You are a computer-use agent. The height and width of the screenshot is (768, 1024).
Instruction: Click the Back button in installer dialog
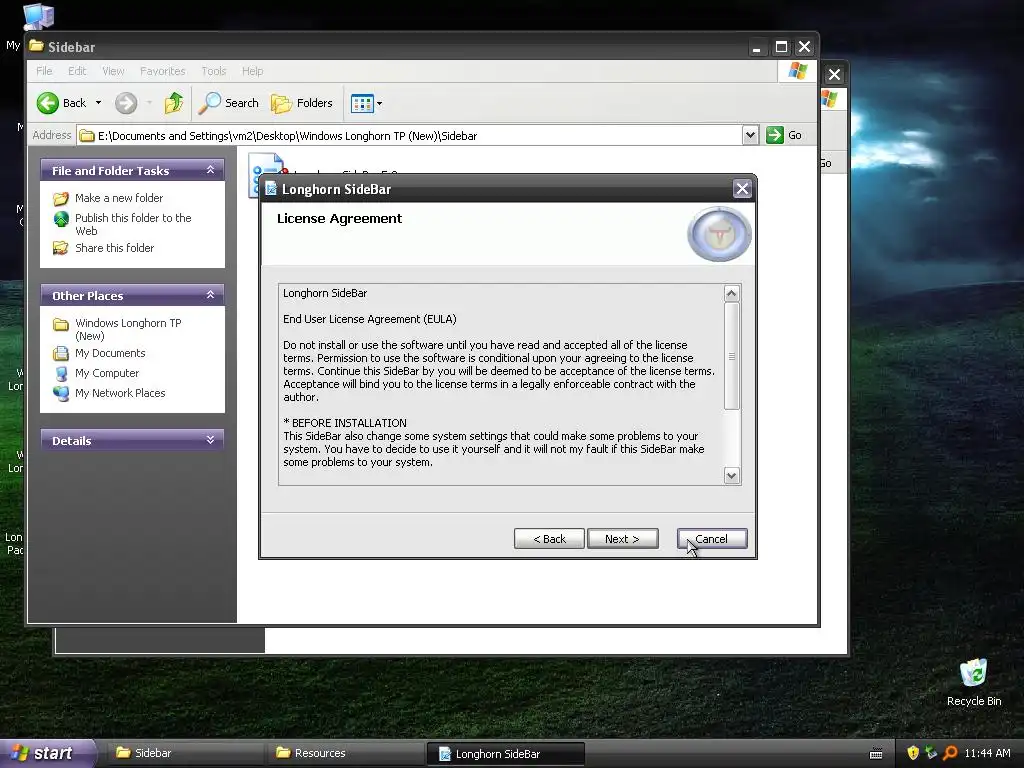549,539
